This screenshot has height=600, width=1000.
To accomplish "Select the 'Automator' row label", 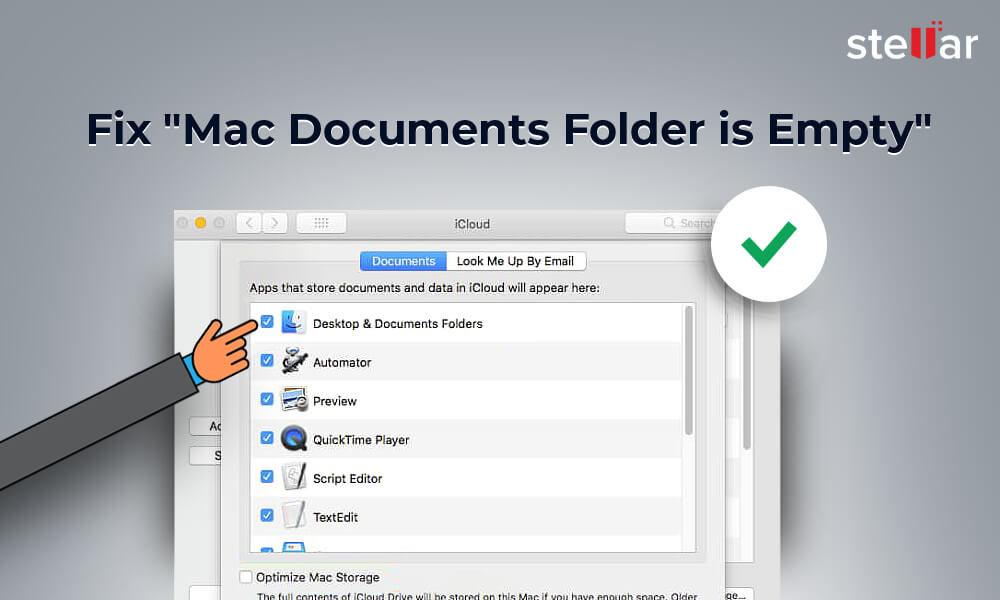I will [x=342, y=363].
